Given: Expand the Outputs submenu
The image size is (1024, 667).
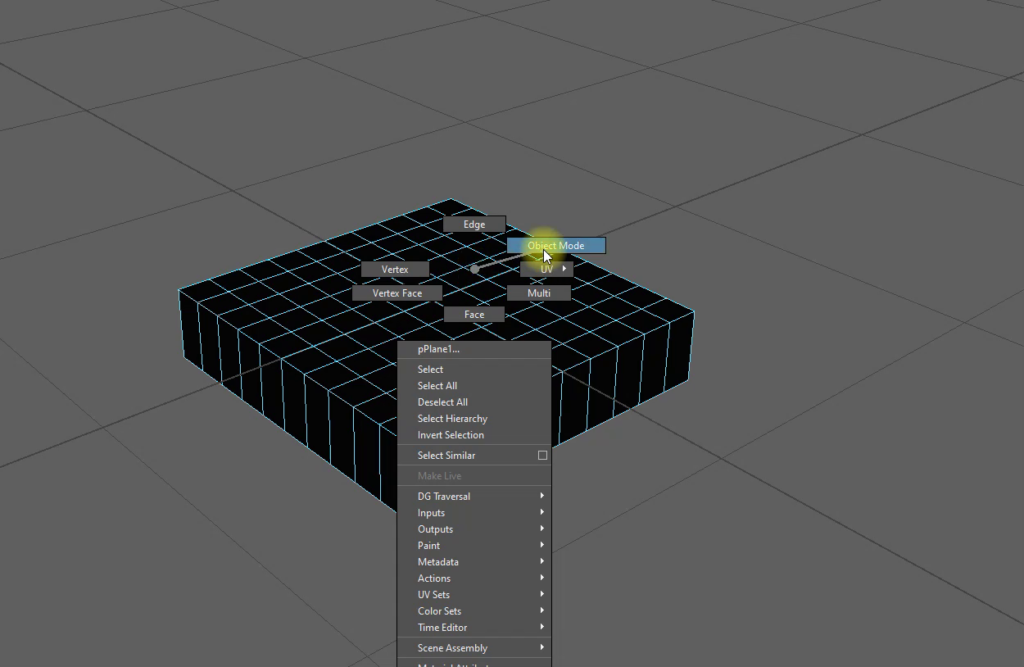Looking at the screenshot, I should 474,529.
